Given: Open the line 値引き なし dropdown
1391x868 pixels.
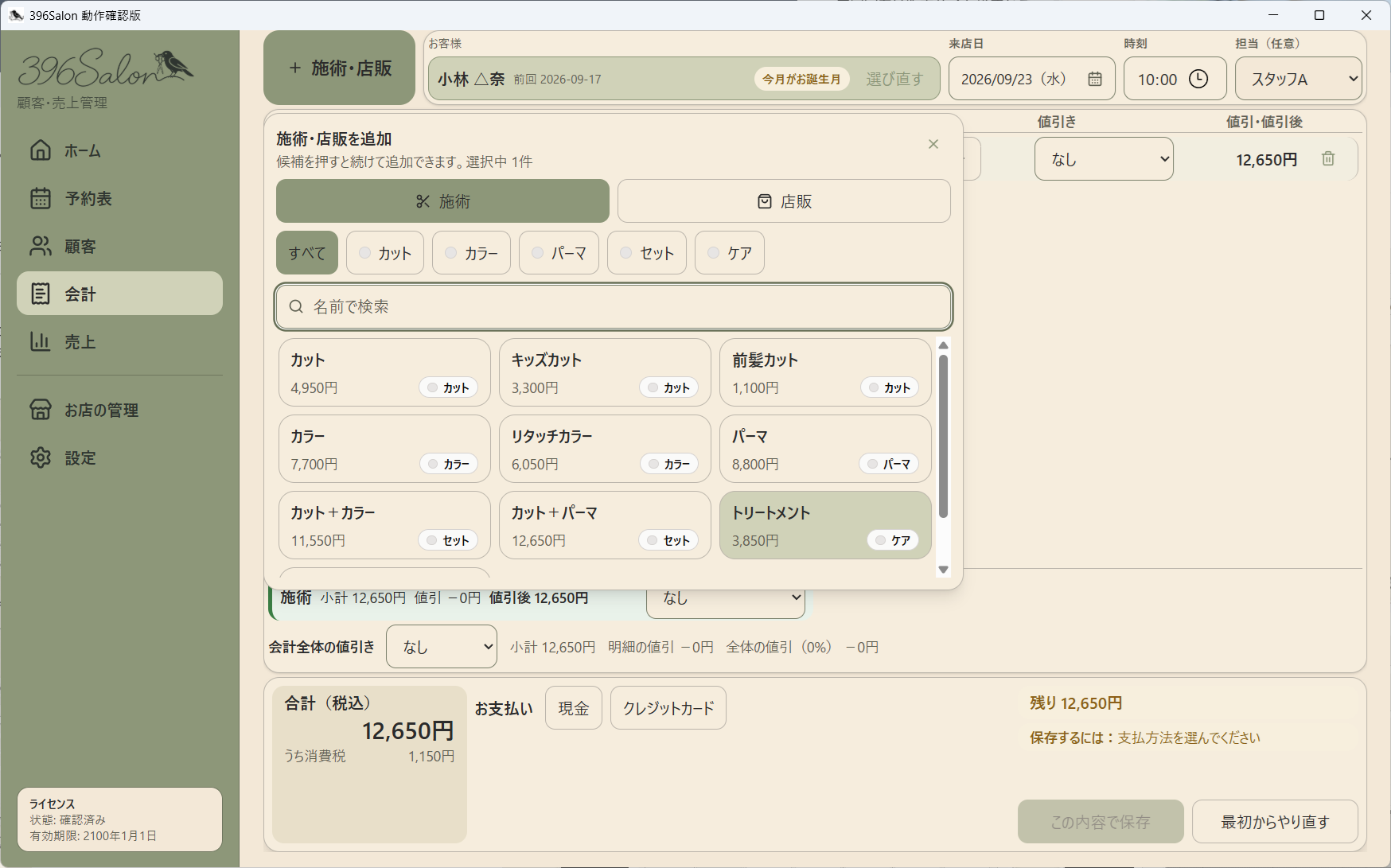Looking at the screenshot, I should coord(1104,159).
